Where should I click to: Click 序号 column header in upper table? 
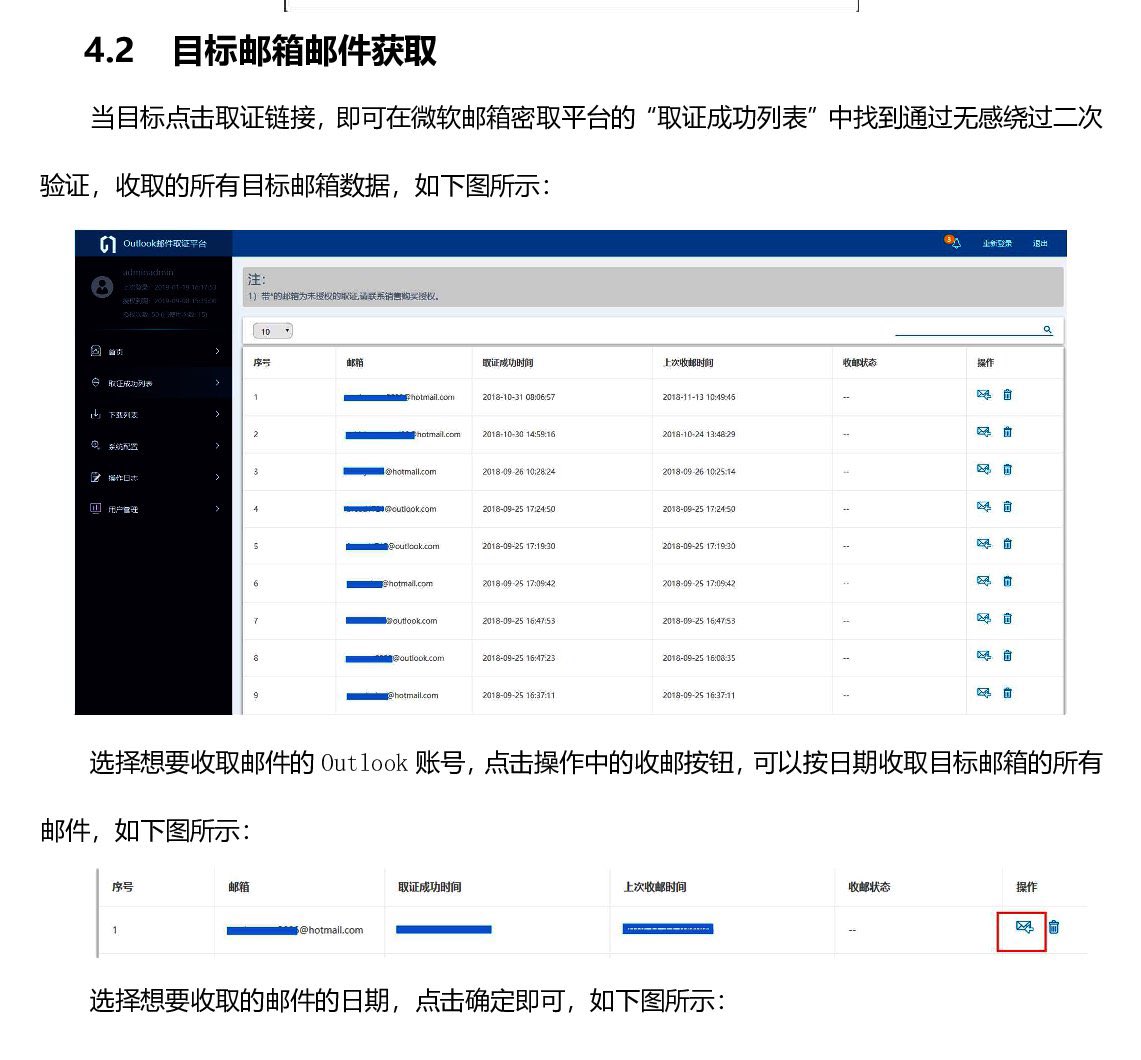click(262, 362)
